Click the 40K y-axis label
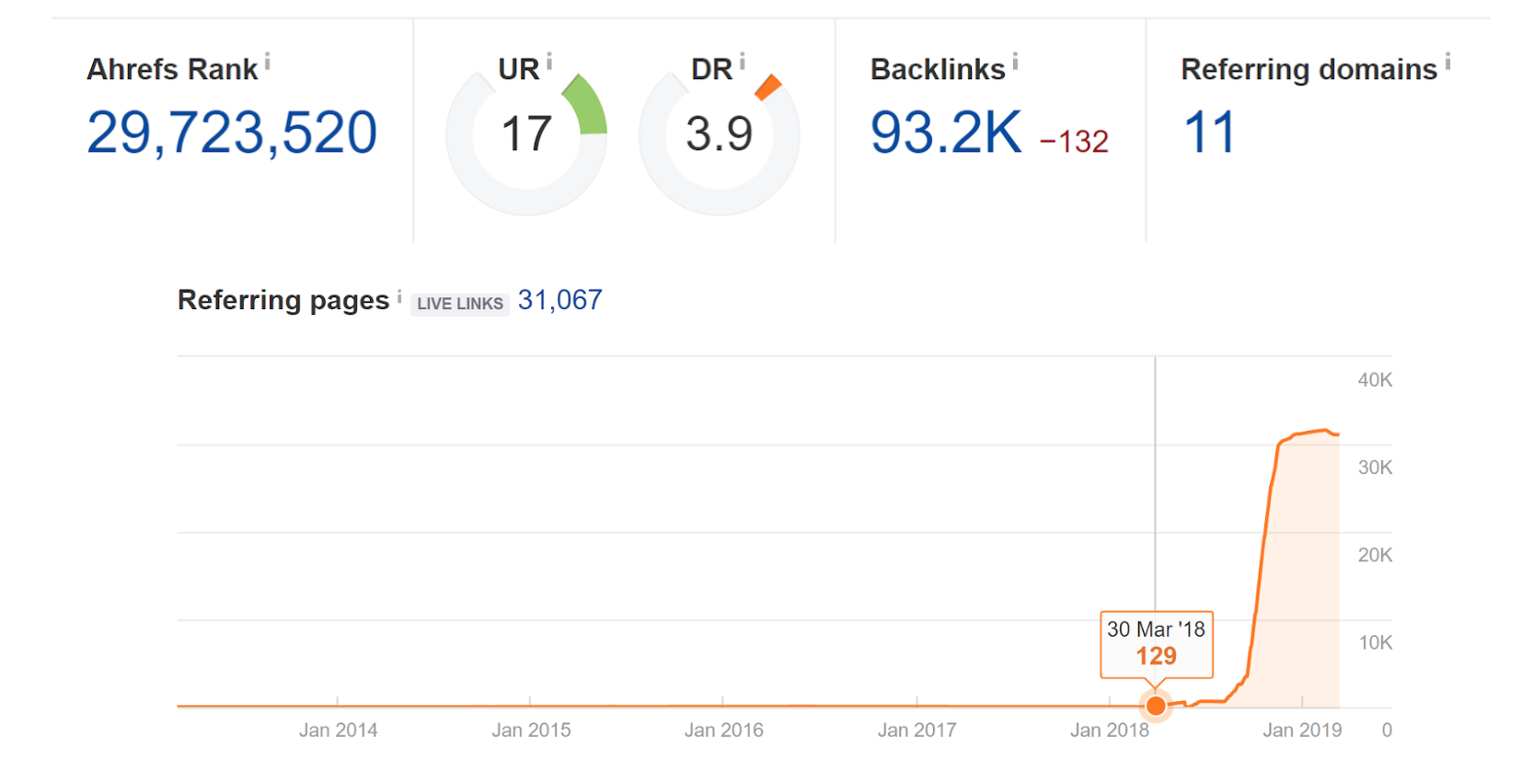The width and height of the screenshot is (1522, 784). click(1375, 380)
